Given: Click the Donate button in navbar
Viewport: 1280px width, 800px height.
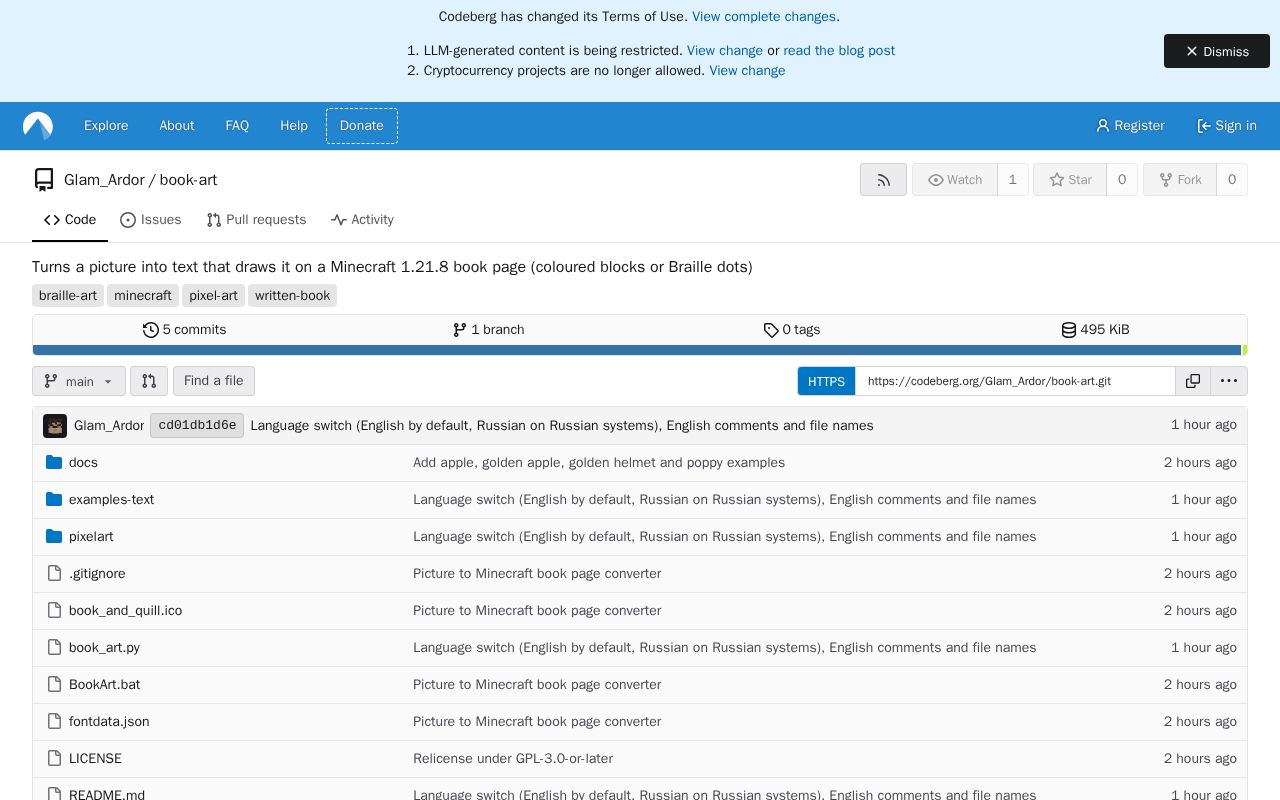Looking at the screenshot, I should (x=362, y=126).
